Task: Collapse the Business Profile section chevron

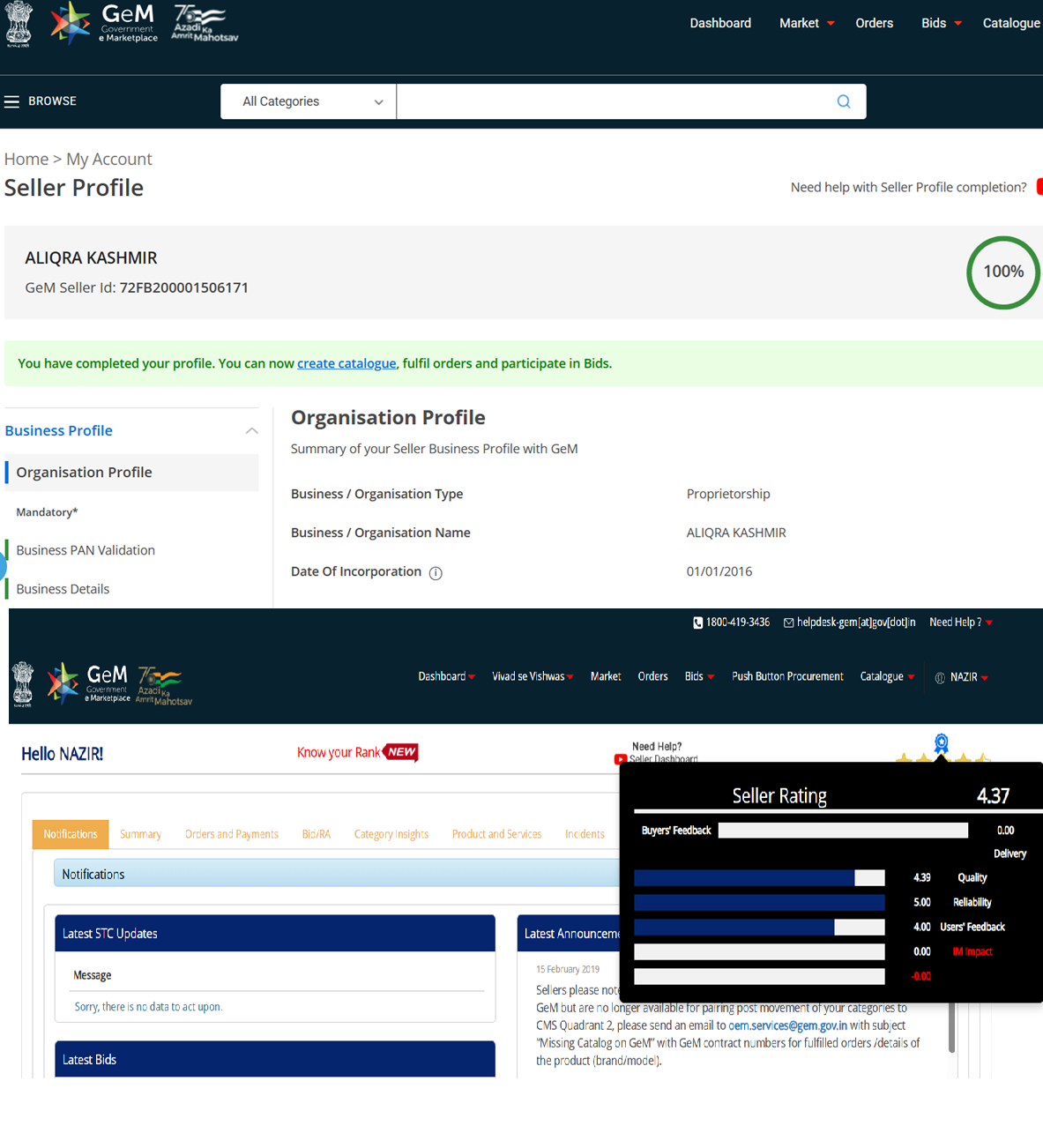Action: (252, 430)
